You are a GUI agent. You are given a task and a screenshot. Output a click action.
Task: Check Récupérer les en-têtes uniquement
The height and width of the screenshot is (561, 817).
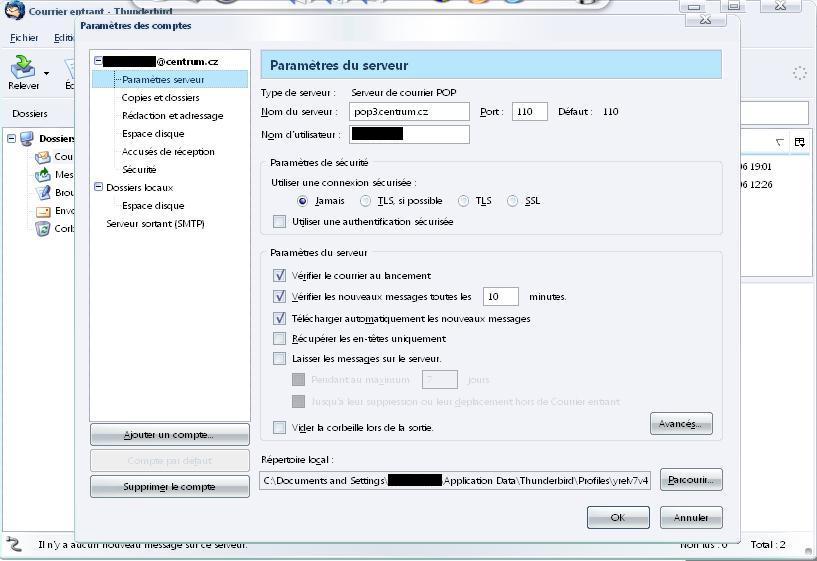[x=279, y=339]
